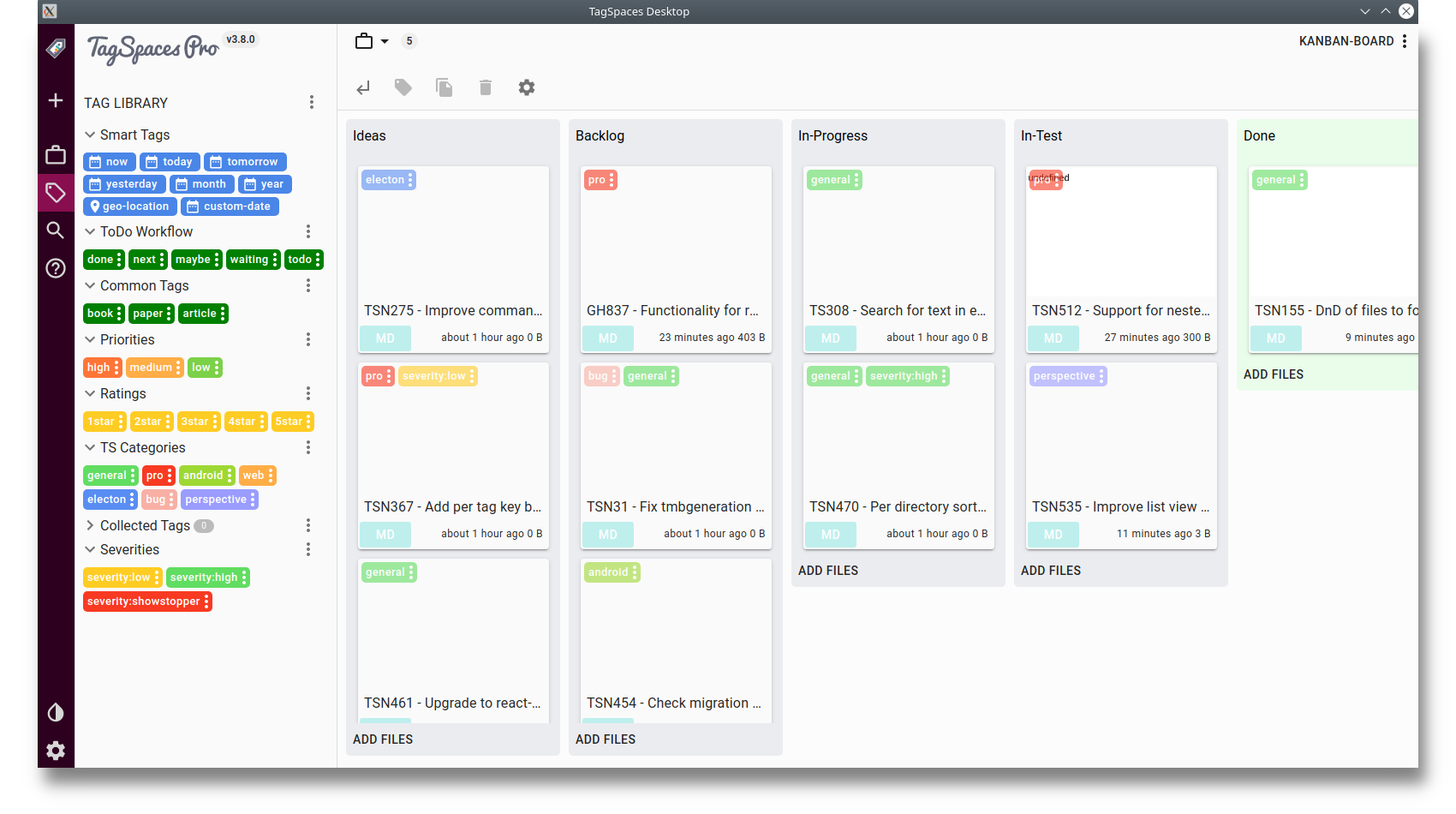1456x814 pixels.
Task: Click the '3star' rating tag
Action: tap(199, 422)
